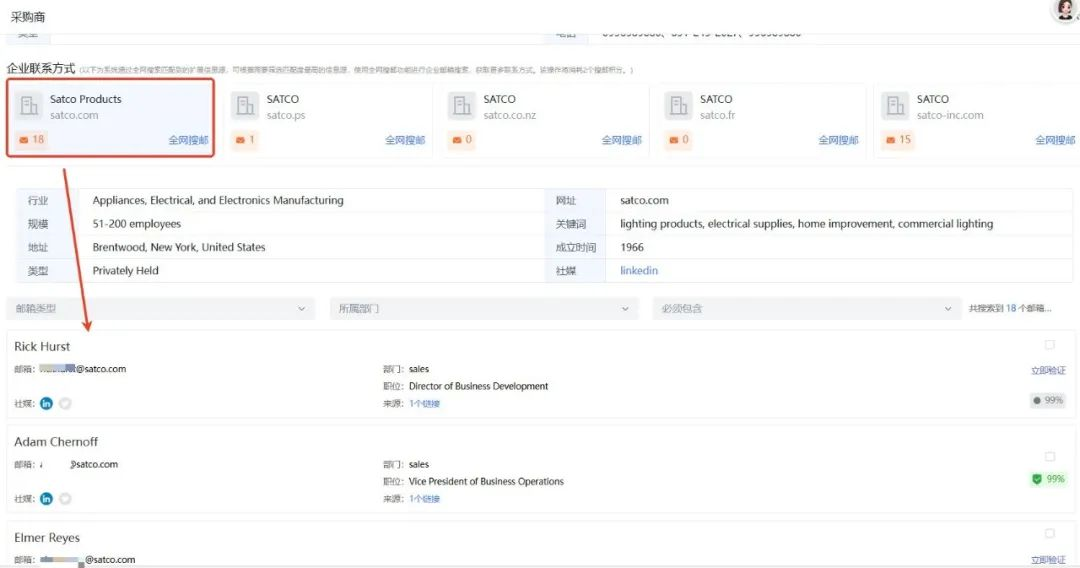The height and width of the screenshot is (568, 1080).
Task: Click 全网搜邮 on the satco.co.nz card
Action: tap(622, 140)
